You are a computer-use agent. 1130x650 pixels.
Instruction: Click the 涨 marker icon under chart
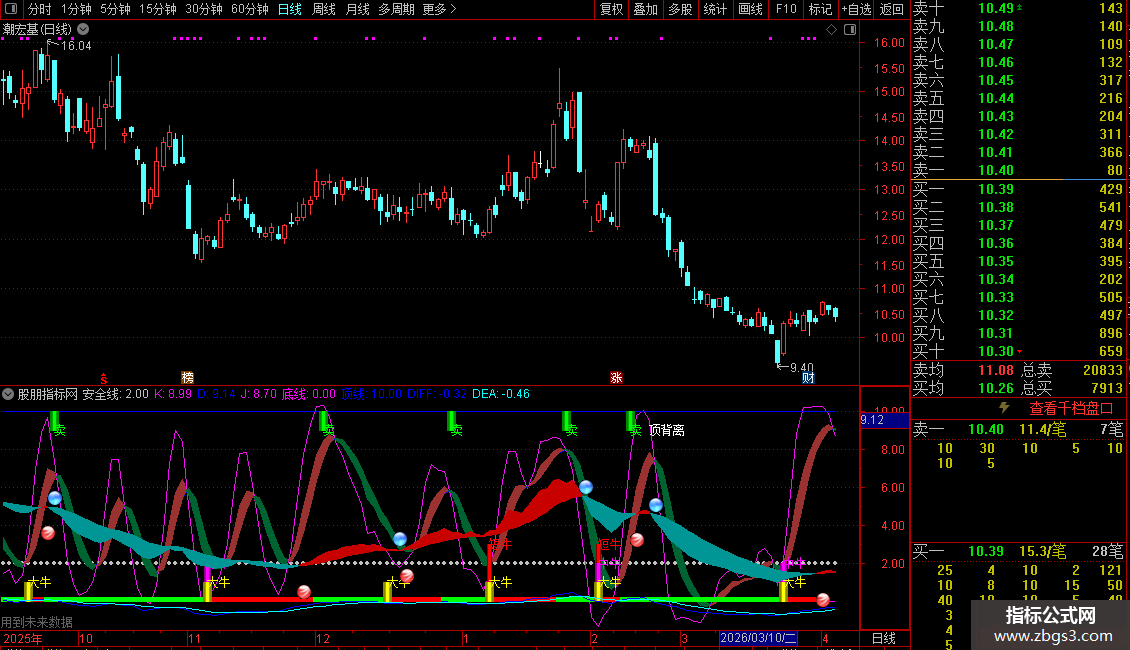pos(616,377)
